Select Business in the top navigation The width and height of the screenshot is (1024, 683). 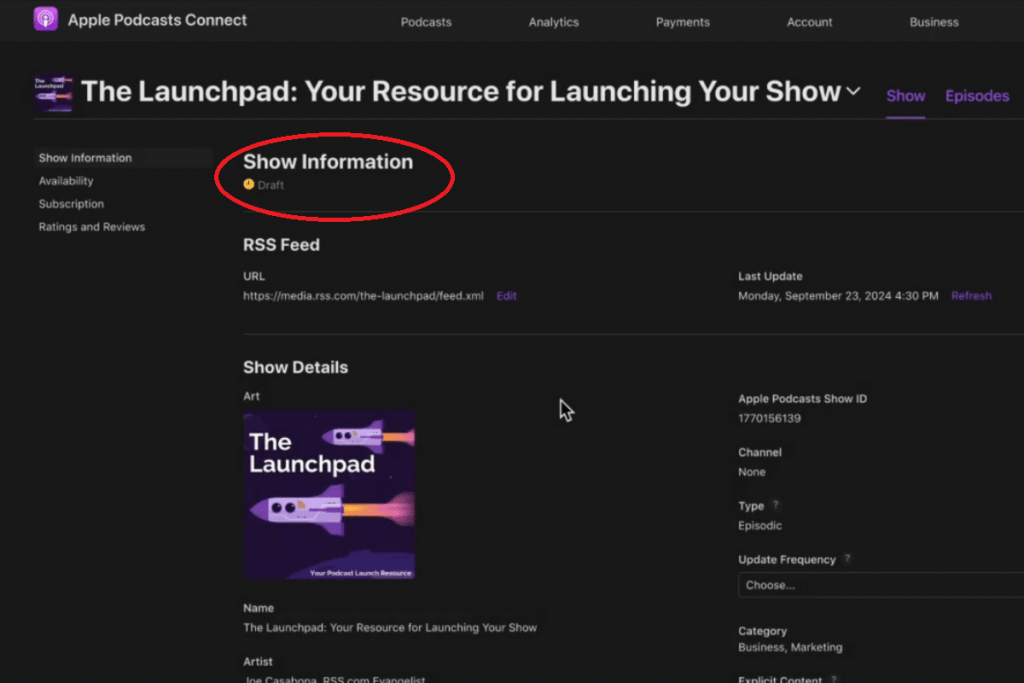click(x=934, y=22)
